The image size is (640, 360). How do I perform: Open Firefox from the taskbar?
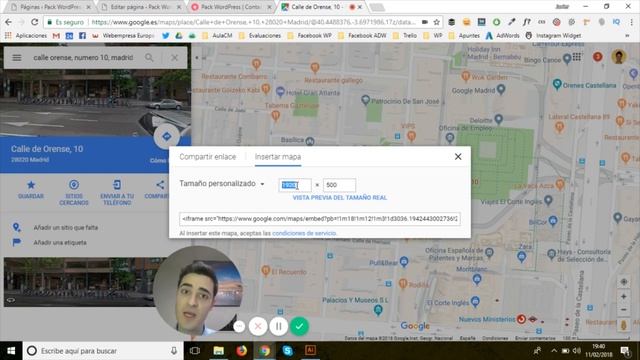[242, 351]
